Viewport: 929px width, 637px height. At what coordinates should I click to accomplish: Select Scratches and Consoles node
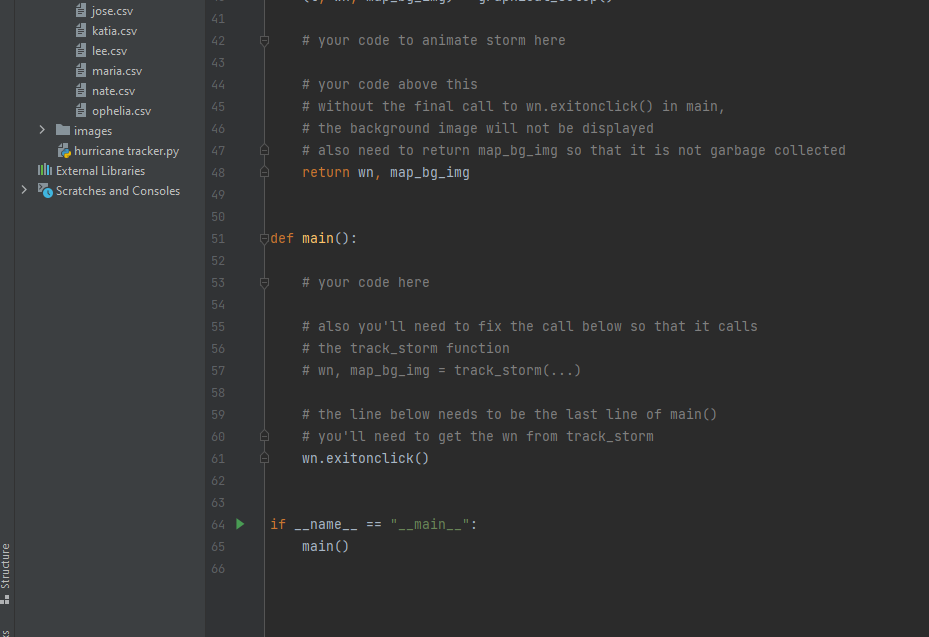[117, 191]
